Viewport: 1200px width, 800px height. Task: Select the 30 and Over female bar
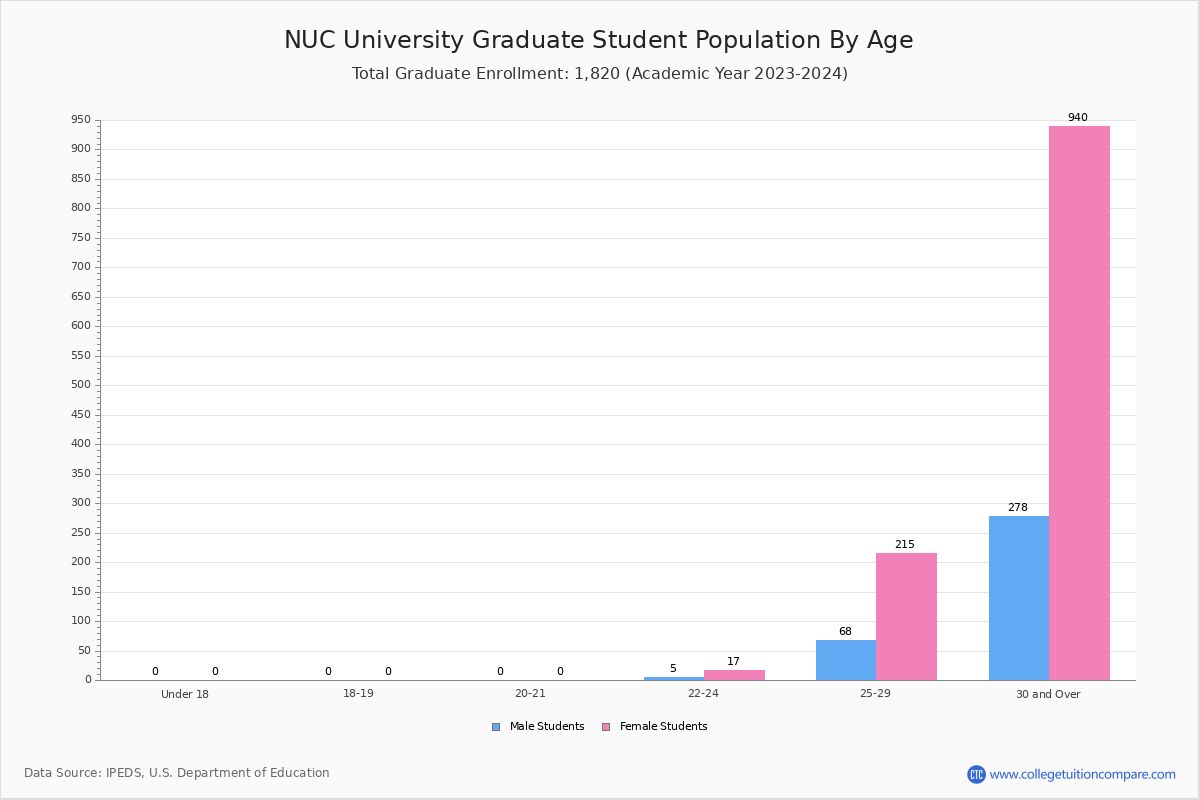click(1079, 403)
